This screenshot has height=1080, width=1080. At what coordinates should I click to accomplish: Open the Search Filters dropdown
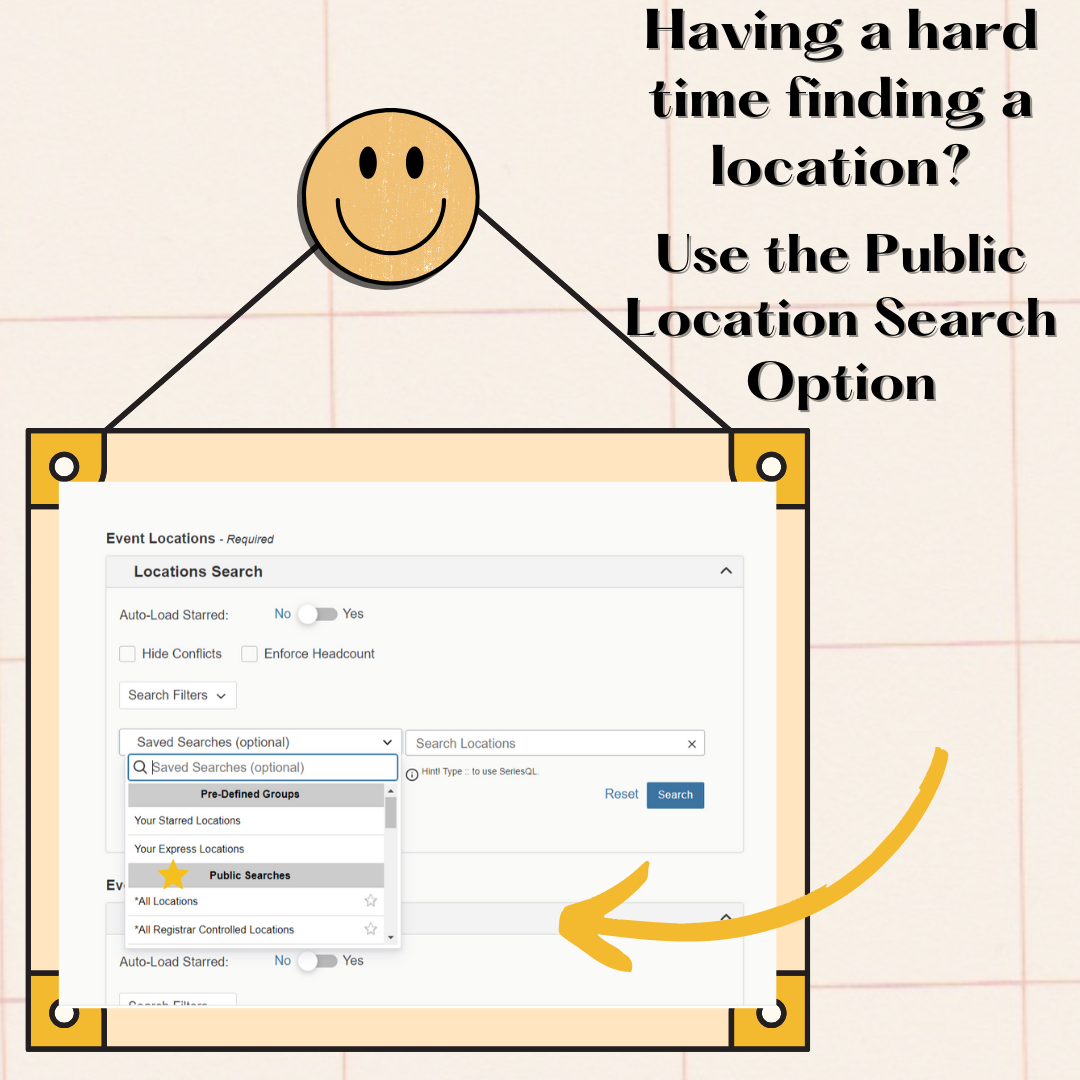[177, 695]
